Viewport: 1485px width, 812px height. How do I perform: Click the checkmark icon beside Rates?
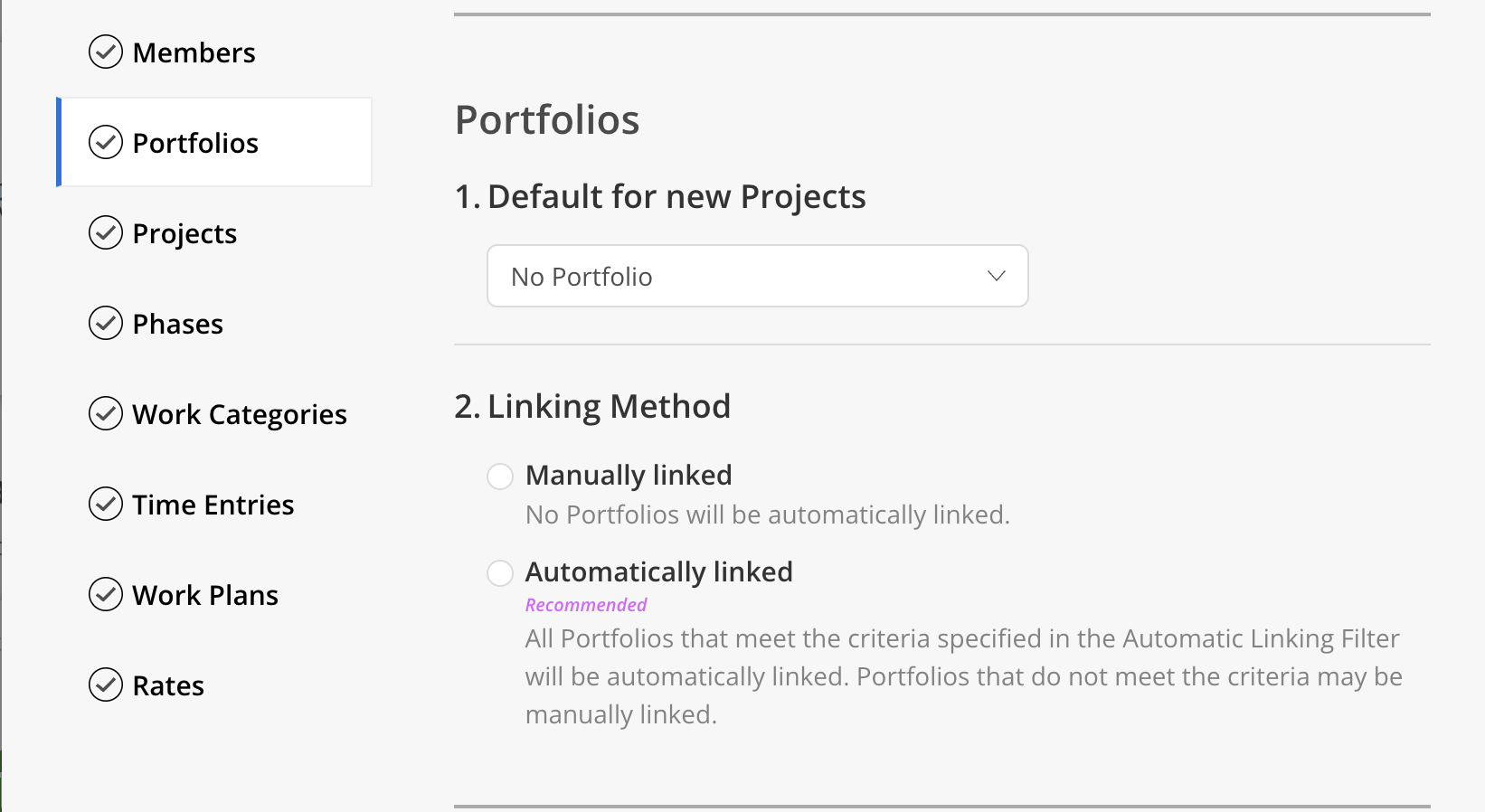point(106,685)
